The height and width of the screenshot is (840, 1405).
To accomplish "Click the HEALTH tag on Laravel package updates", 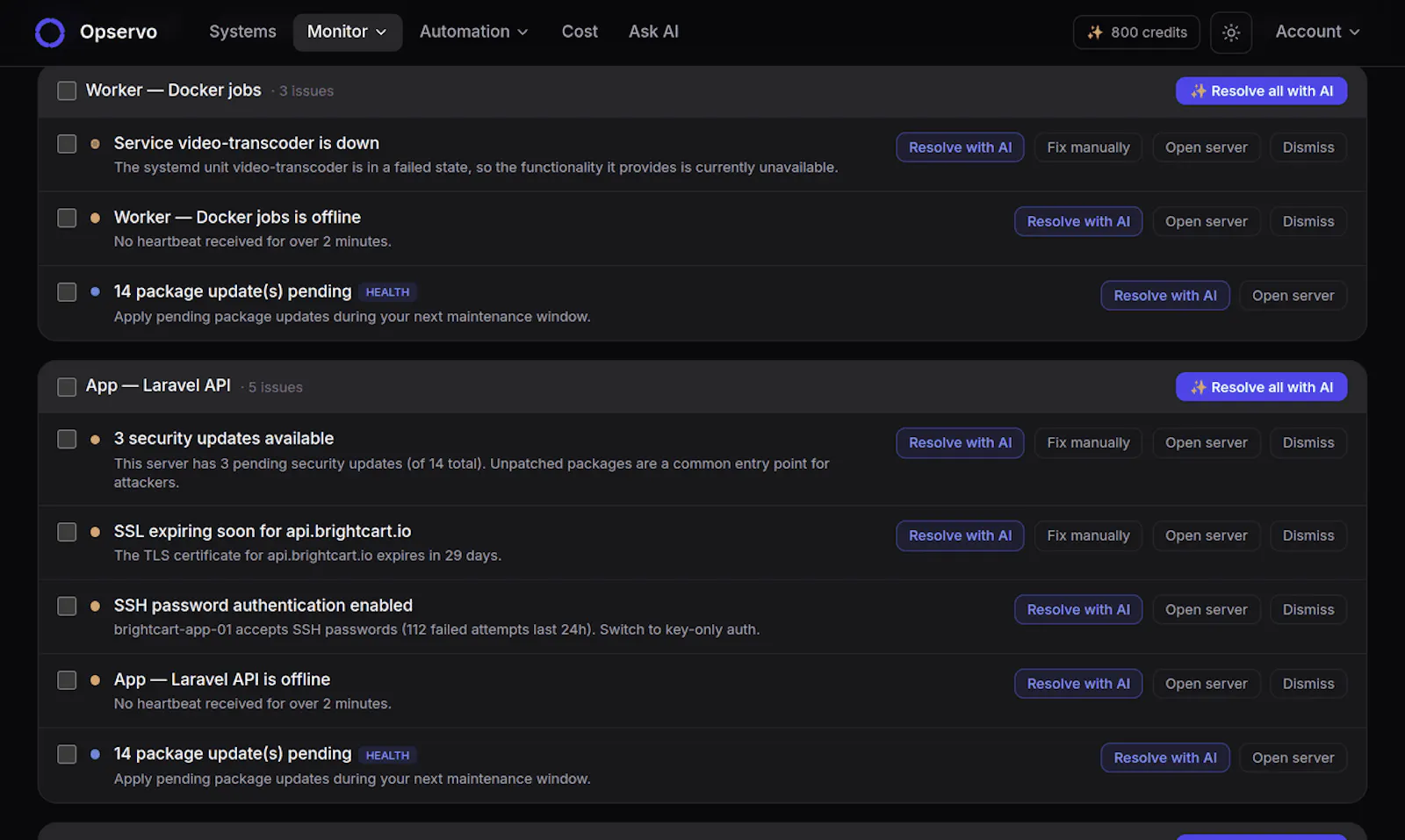I will tap(387, 755).
